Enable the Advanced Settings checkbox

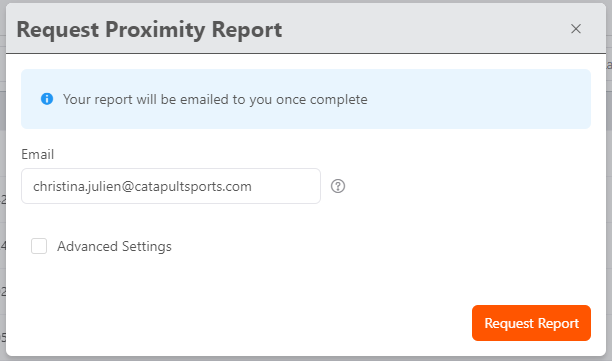pos(39,246)
